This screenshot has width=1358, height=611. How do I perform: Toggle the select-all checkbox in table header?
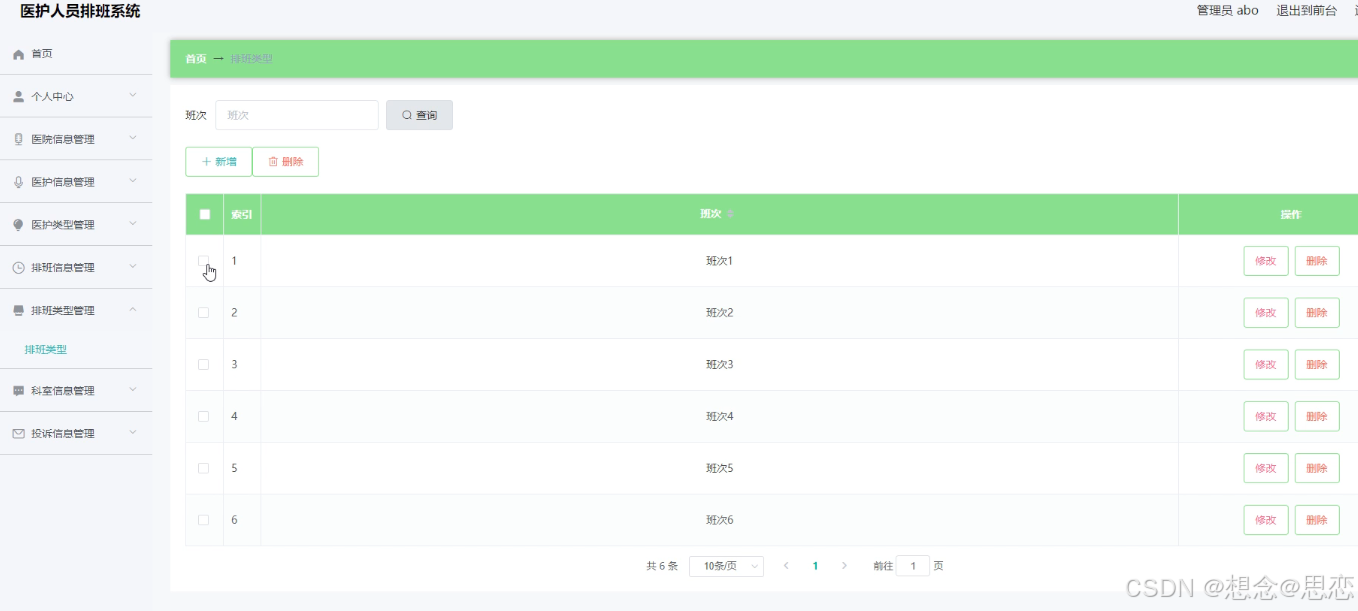(x=205, y=214)
